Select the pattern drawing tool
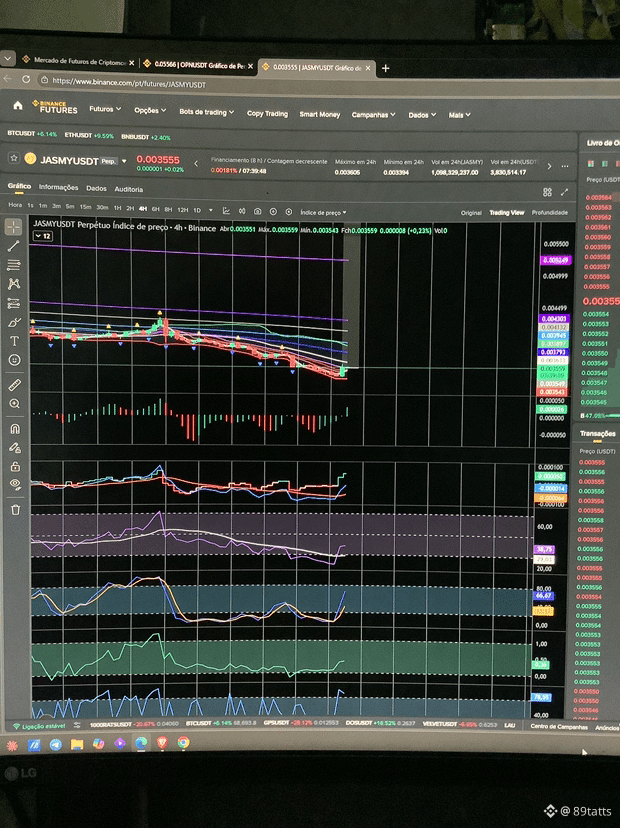This screenshot has height=828, width=620. click(x=14, y=284)
